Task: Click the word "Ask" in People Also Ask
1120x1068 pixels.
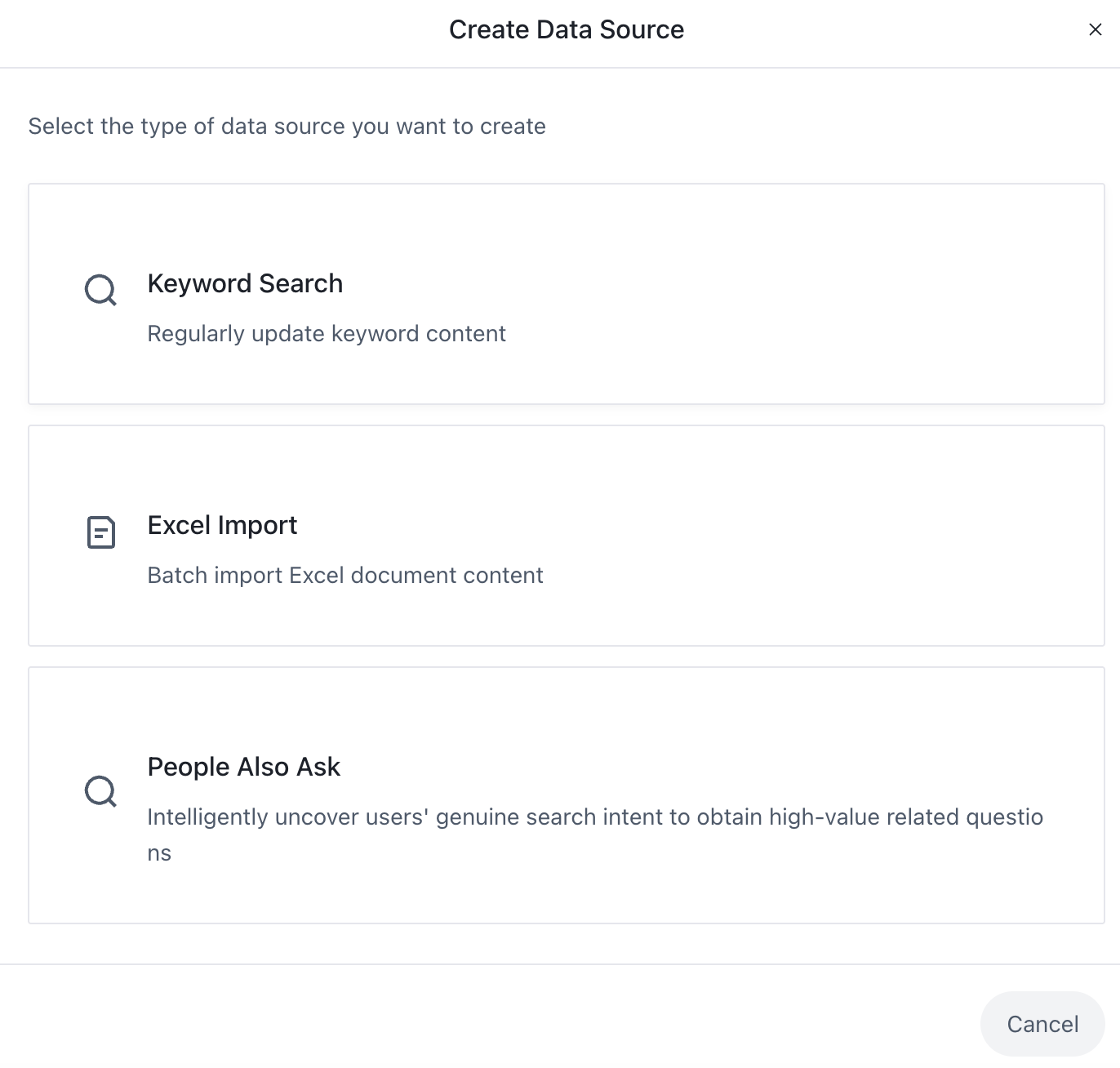Action: [x=318, y=767]
